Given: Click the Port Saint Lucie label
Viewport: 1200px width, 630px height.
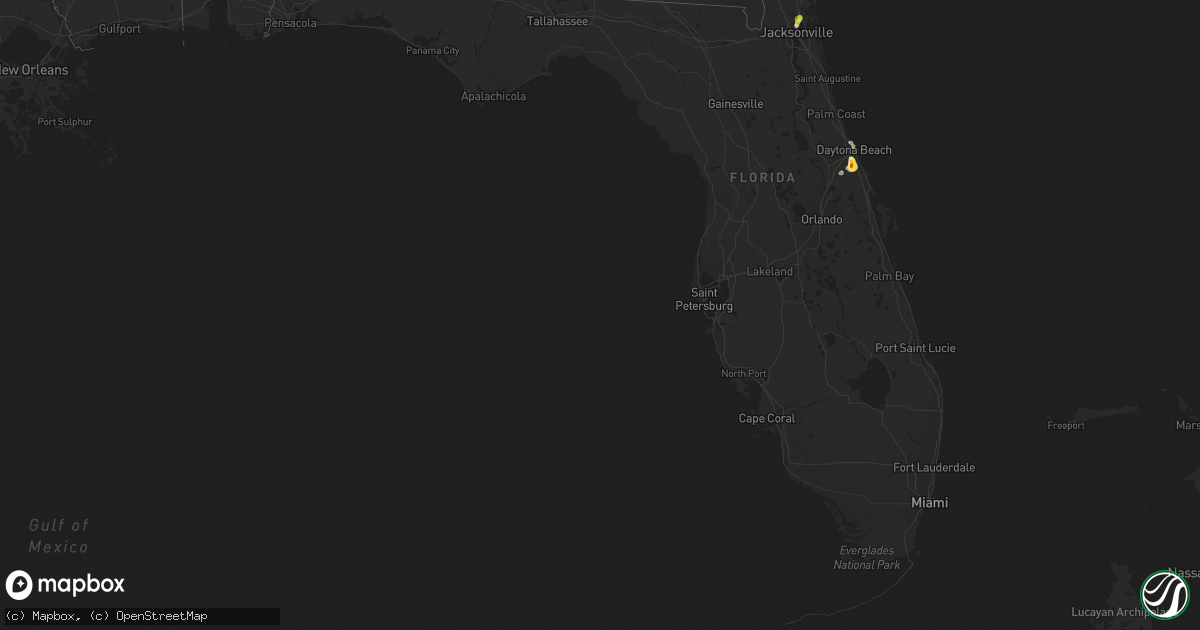Looking at the screenshot, I should click(916, 349).
